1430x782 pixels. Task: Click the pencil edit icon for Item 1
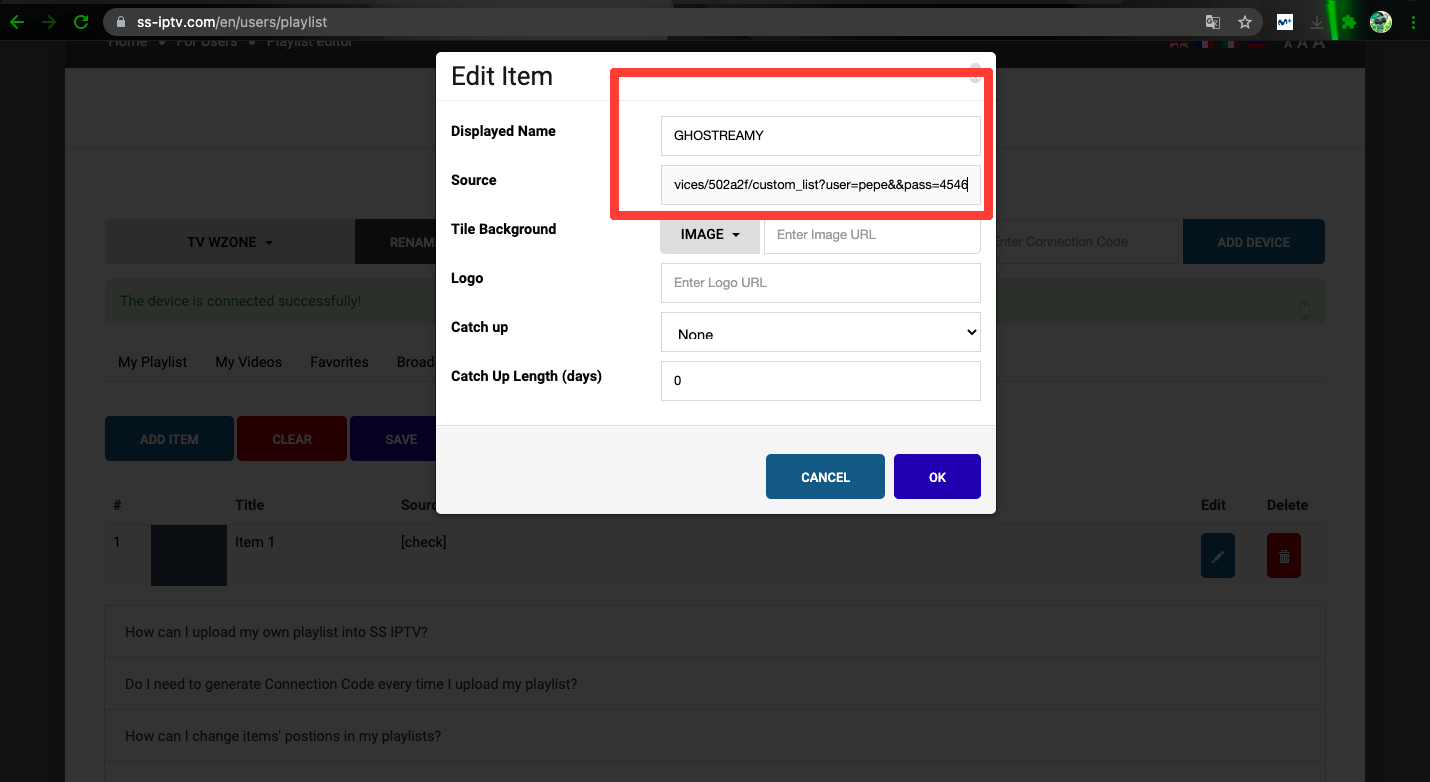(x=1217, y=556)
